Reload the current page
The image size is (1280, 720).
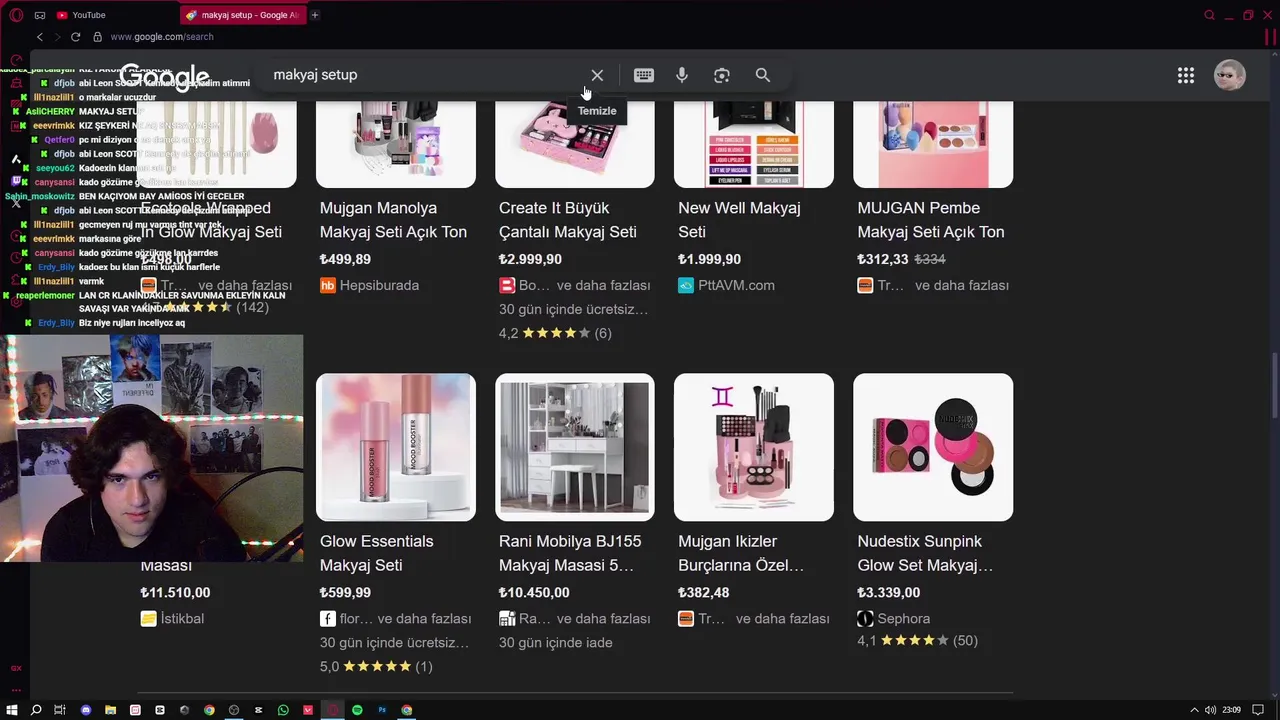pyautogui.click(x=75, y=37)
